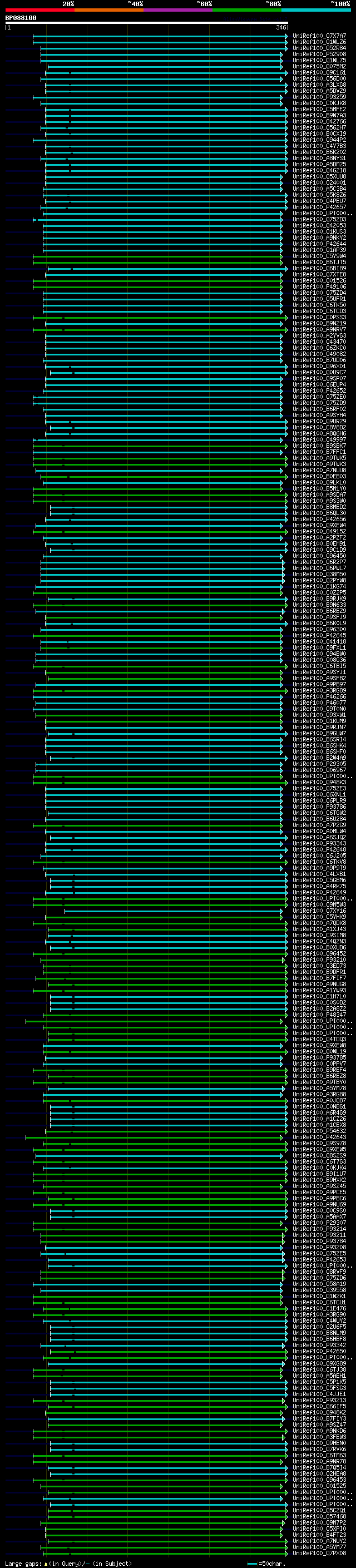356x1568 pixels.
Task: Click alignment label UniRef100_P46077
Action: pyautogui.click(x=319, y=703)
